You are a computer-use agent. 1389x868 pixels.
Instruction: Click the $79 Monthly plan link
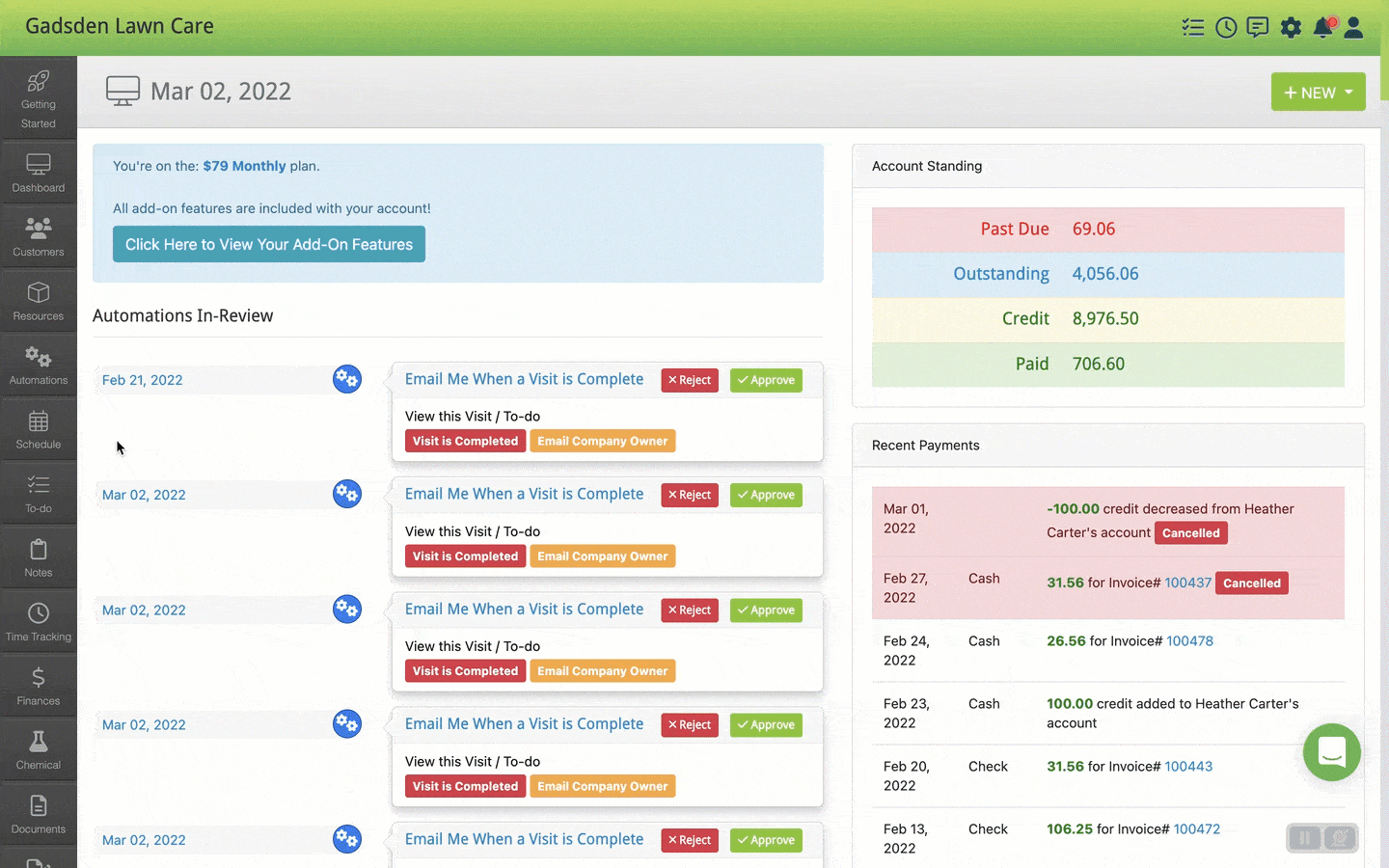(x=244, y=166)
